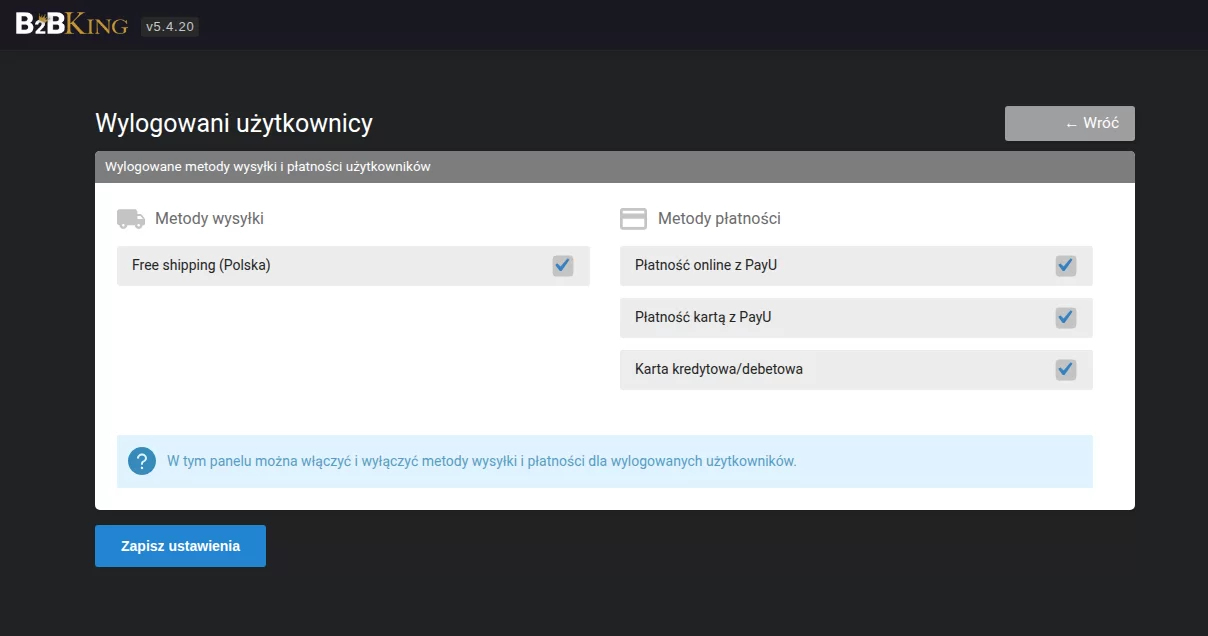Click the blue info message text
Image resolution: width=1208 pixels, height=636 pixels.
click(482, 462)
